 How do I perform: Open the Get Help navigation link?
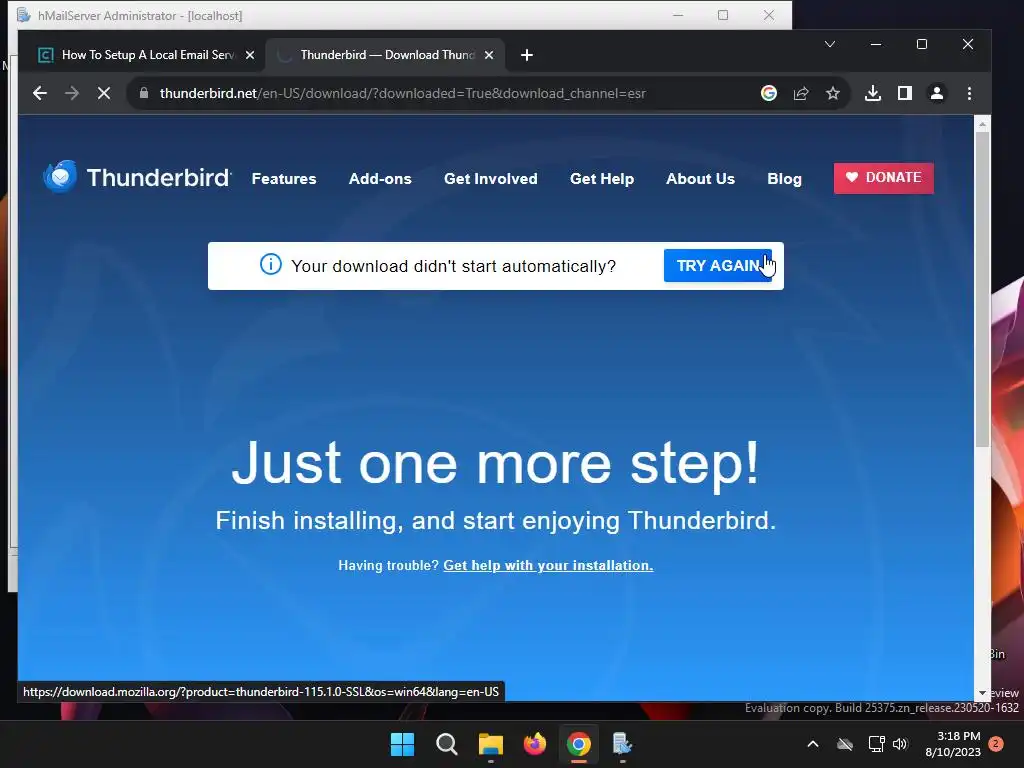[601, 179]
